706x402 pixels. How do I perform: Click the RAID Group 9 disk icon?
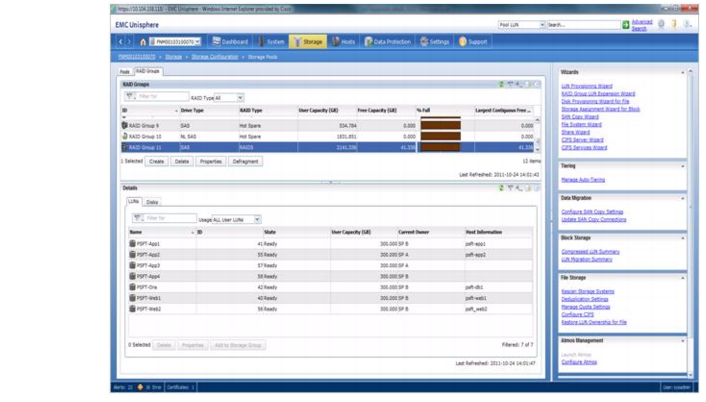coord(125,125)
